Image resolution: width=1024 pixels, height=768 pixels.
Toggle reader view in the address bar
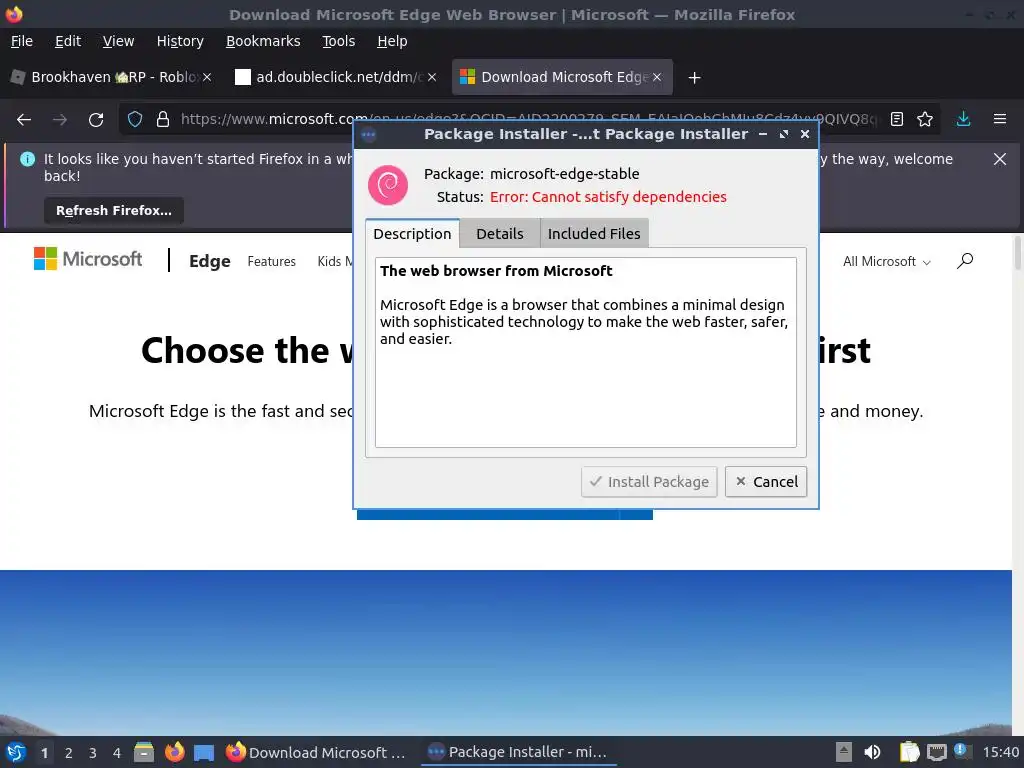pyautogui.click(x=897, y=120)
